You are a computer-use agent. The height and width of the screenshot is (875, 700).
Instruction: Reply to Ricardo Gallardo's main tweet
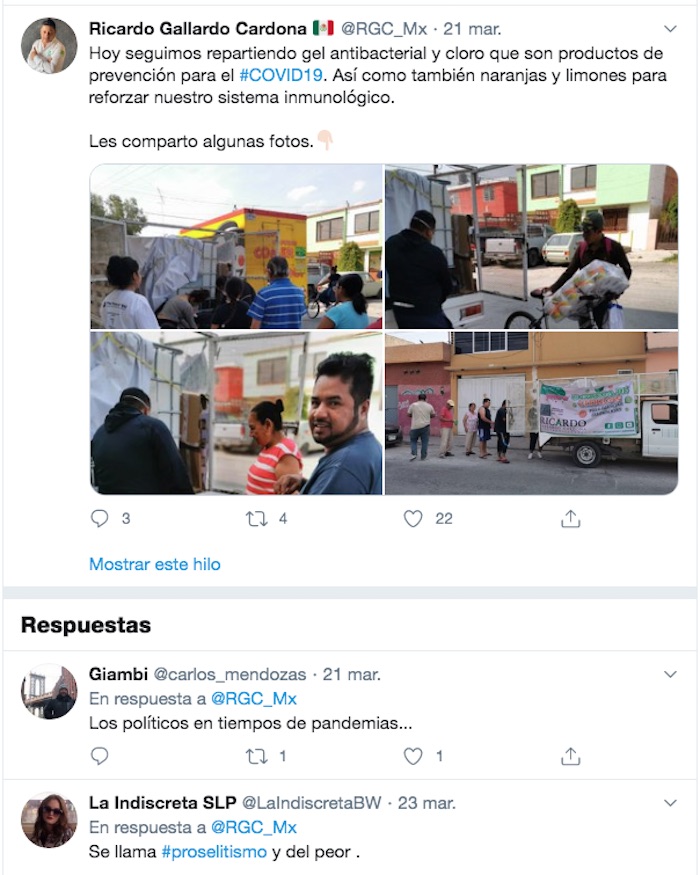coord(99,518)
